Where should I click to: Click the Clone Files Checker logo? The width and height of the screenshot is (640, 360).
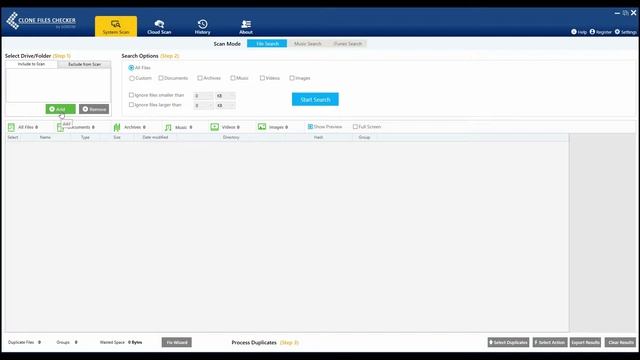tap(41, 21)
